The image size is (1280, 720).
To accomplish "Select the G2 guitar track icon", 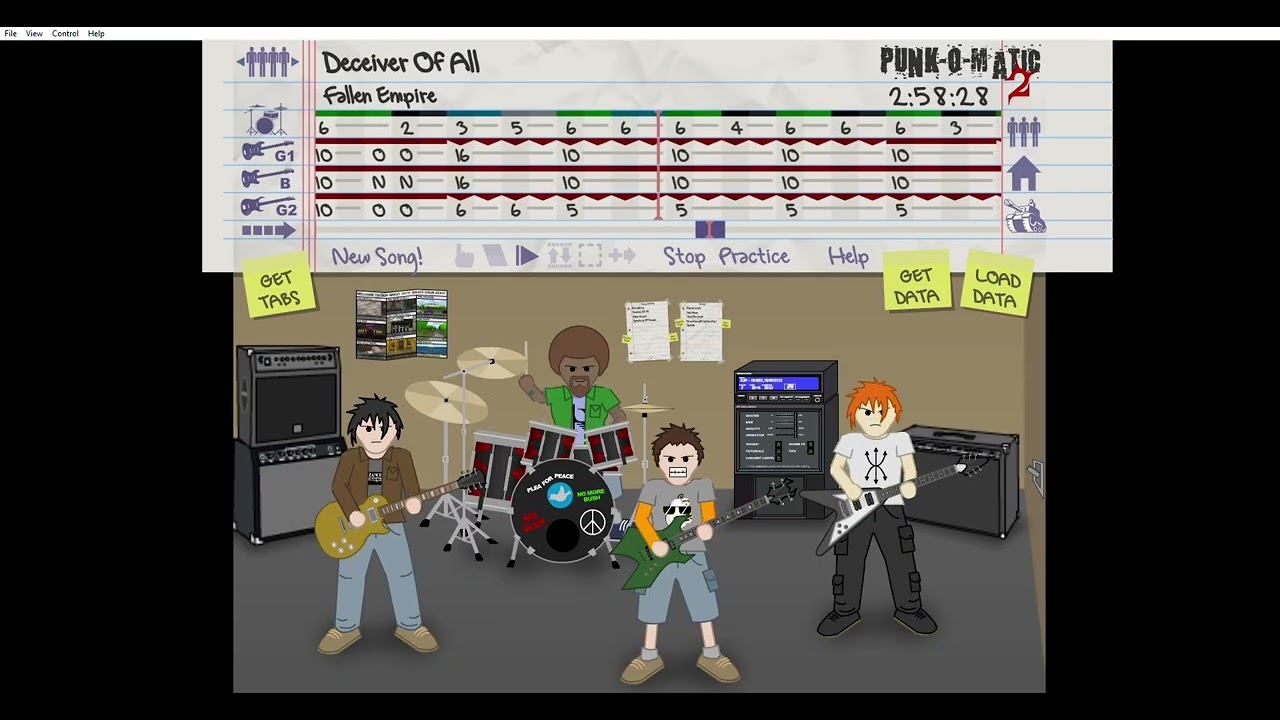I will click(x=268, y=207).
